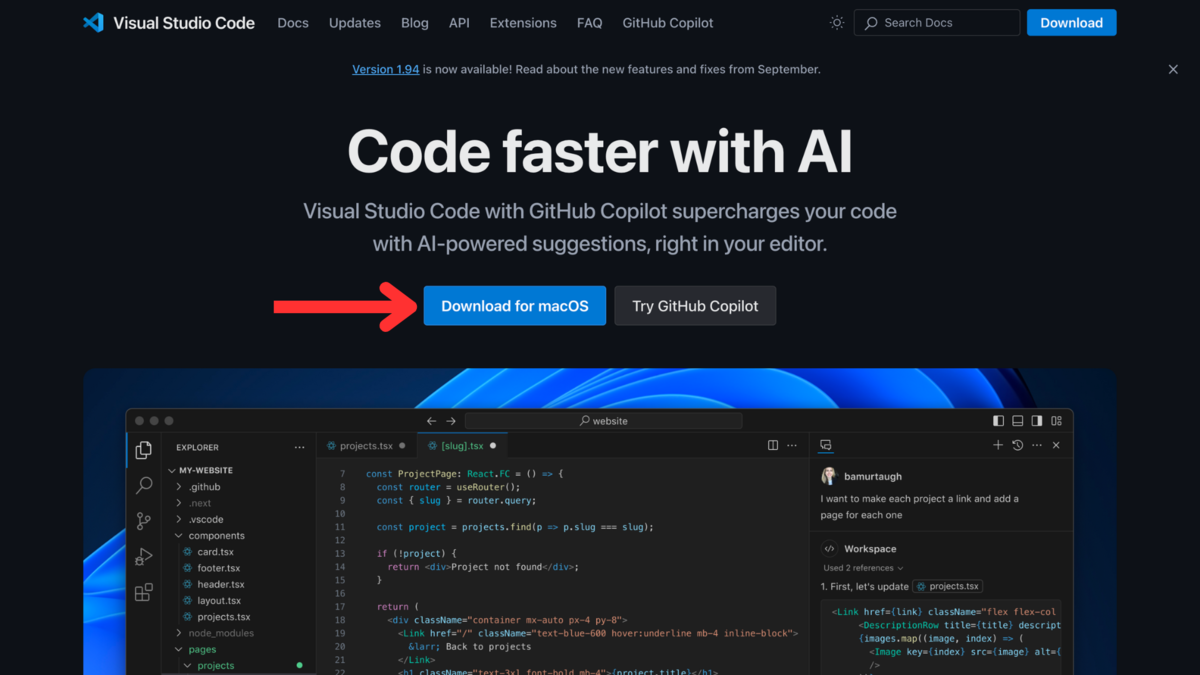The width and height of the screenshot is (1200, 675).
Task: Switch to the projects.tsx editor tab
Action: 365,446
